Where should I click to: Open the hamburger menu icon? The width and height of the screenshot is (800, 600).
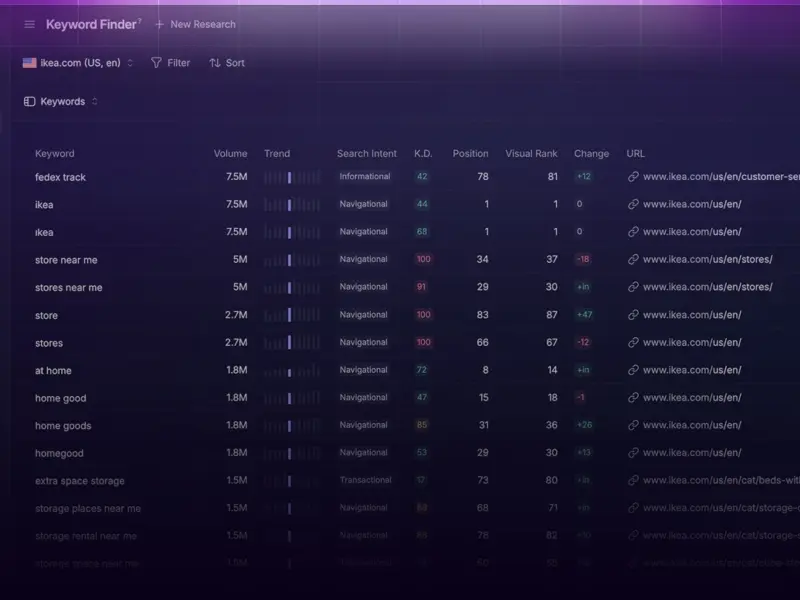click(x=30, y=24)
